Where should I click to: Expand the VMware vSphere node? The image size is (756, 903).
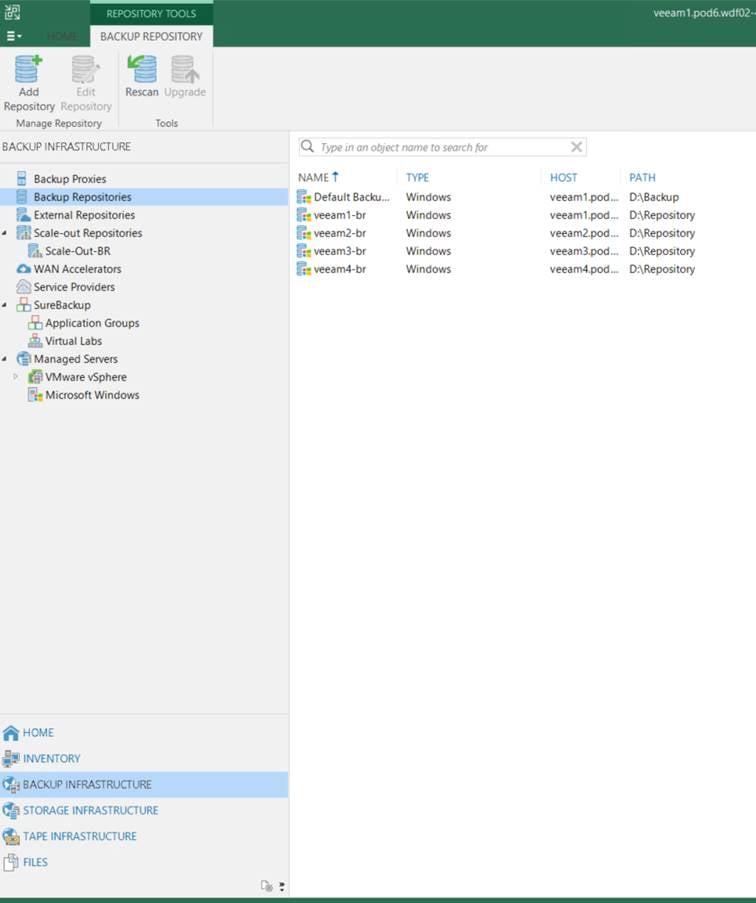16,377
